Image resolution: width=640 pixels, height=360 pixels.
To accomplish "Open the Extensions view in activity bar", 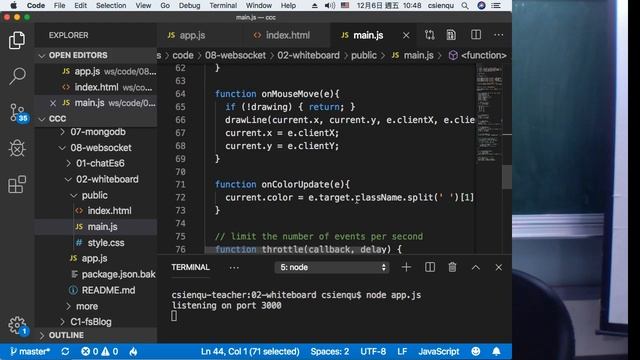I will (17, 184).
